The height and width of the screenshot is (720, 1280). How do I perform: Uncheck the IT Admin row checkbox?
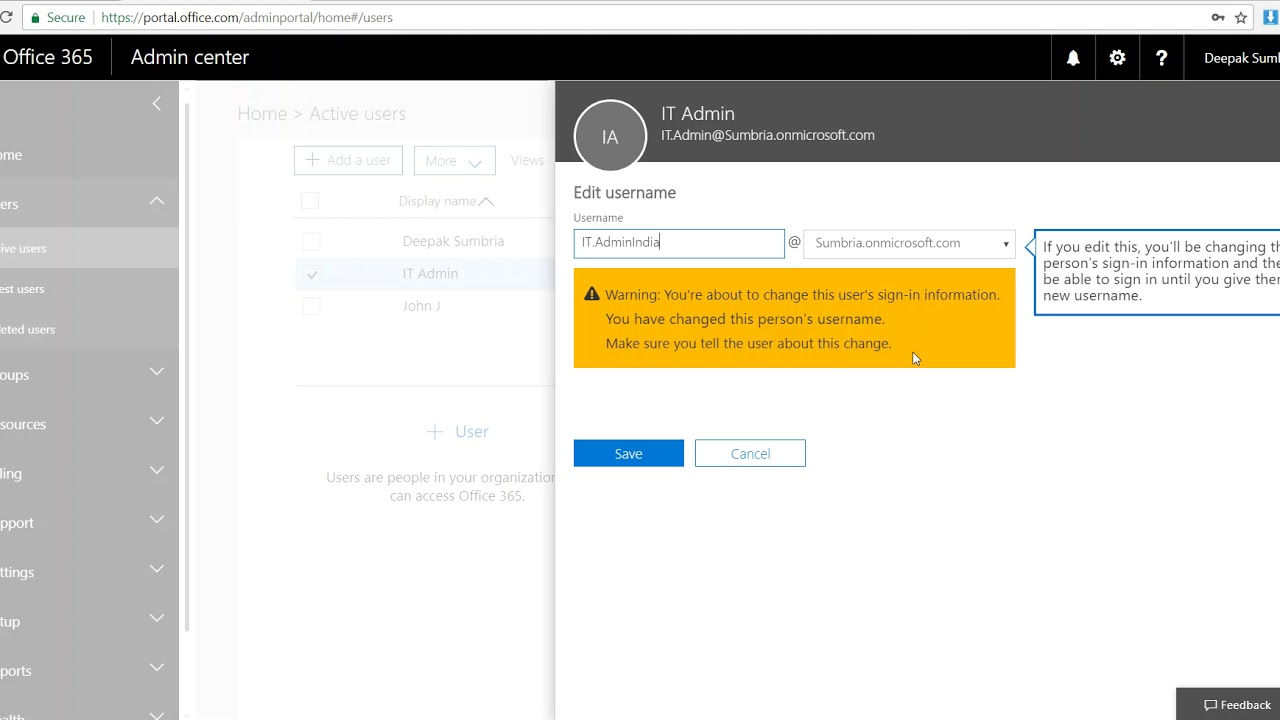pos(311,274)
